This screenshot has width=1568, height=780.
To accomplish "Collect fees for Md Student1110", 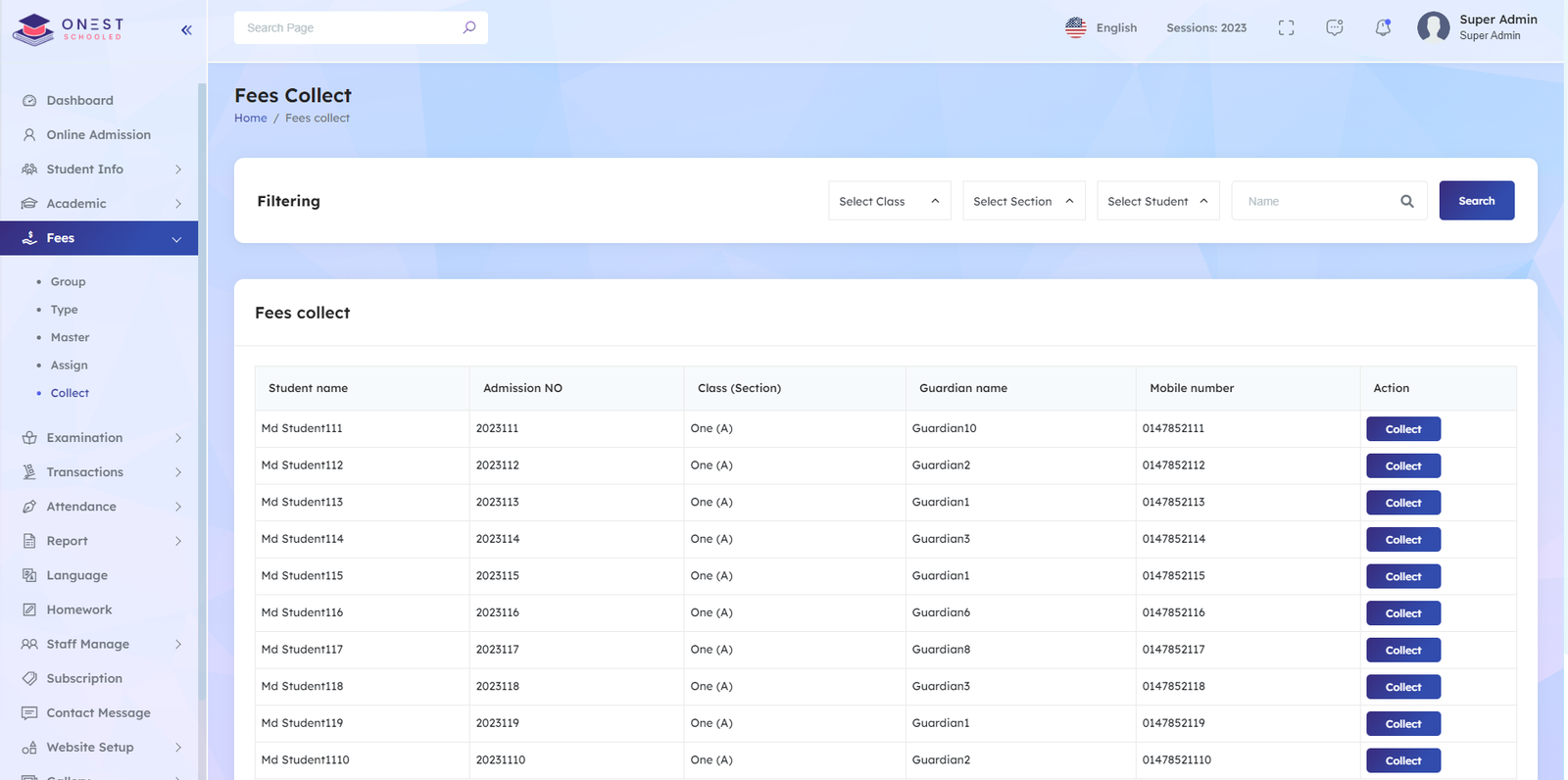I will click(1403, 760).
